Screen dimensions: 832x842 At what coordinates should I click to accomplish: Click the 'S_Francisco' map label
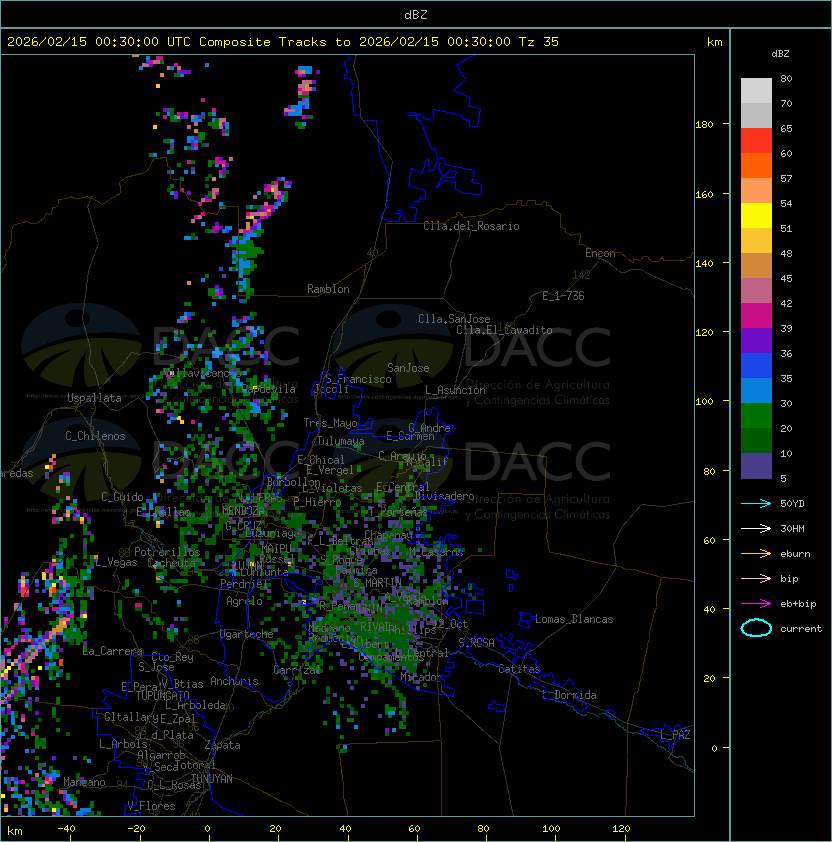(358, 379)
